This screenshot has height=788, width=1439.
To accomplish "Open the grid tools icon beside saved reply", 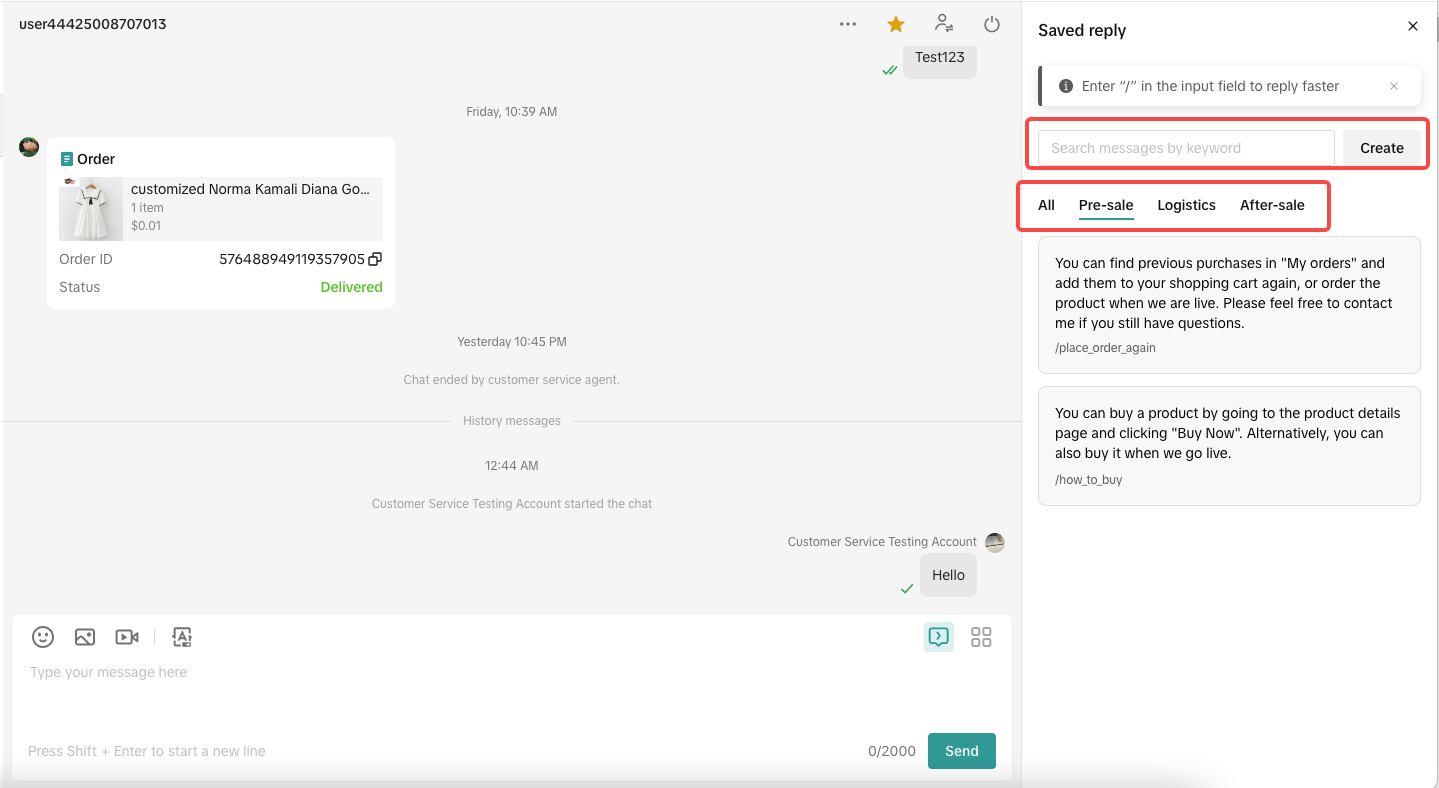I will point(981,637).
